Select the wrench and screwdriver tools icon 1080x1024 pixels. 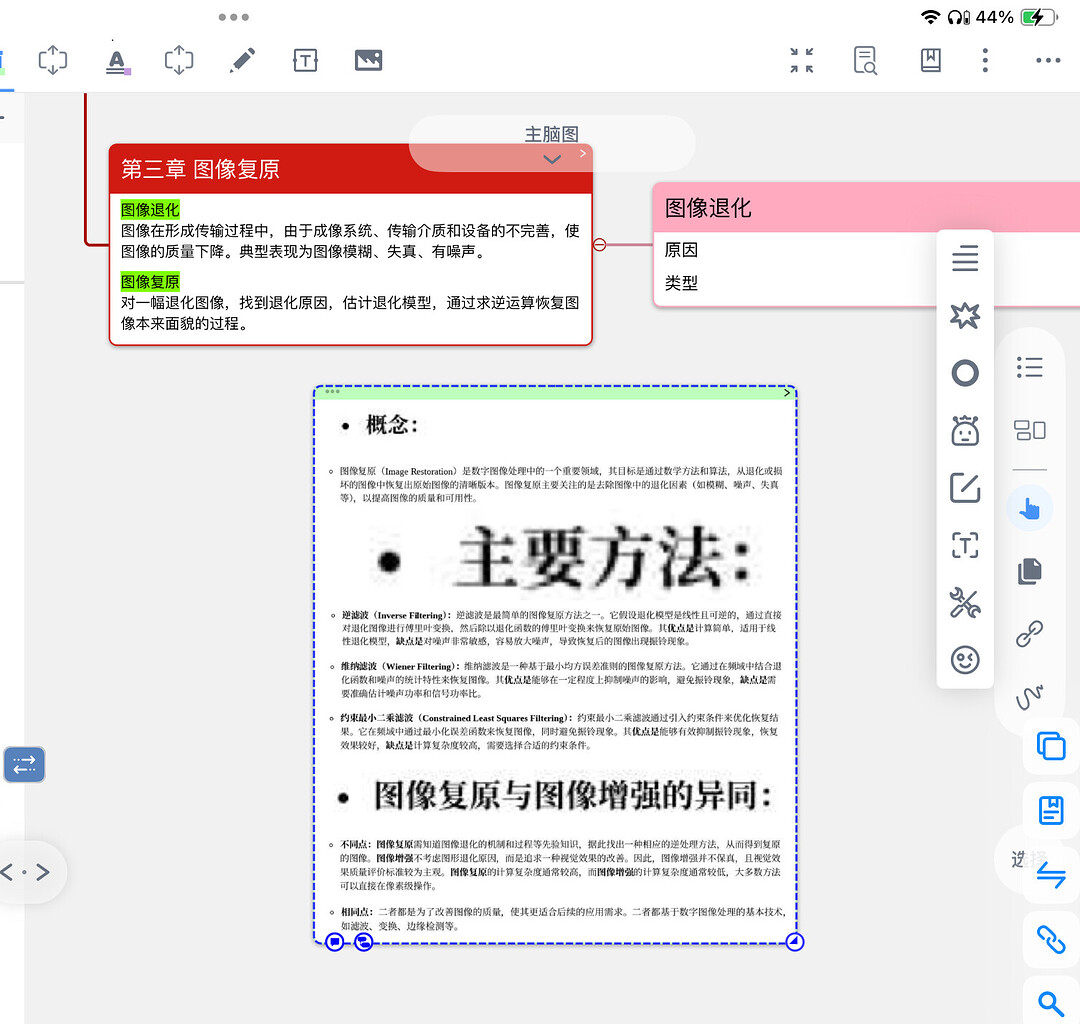965,603
